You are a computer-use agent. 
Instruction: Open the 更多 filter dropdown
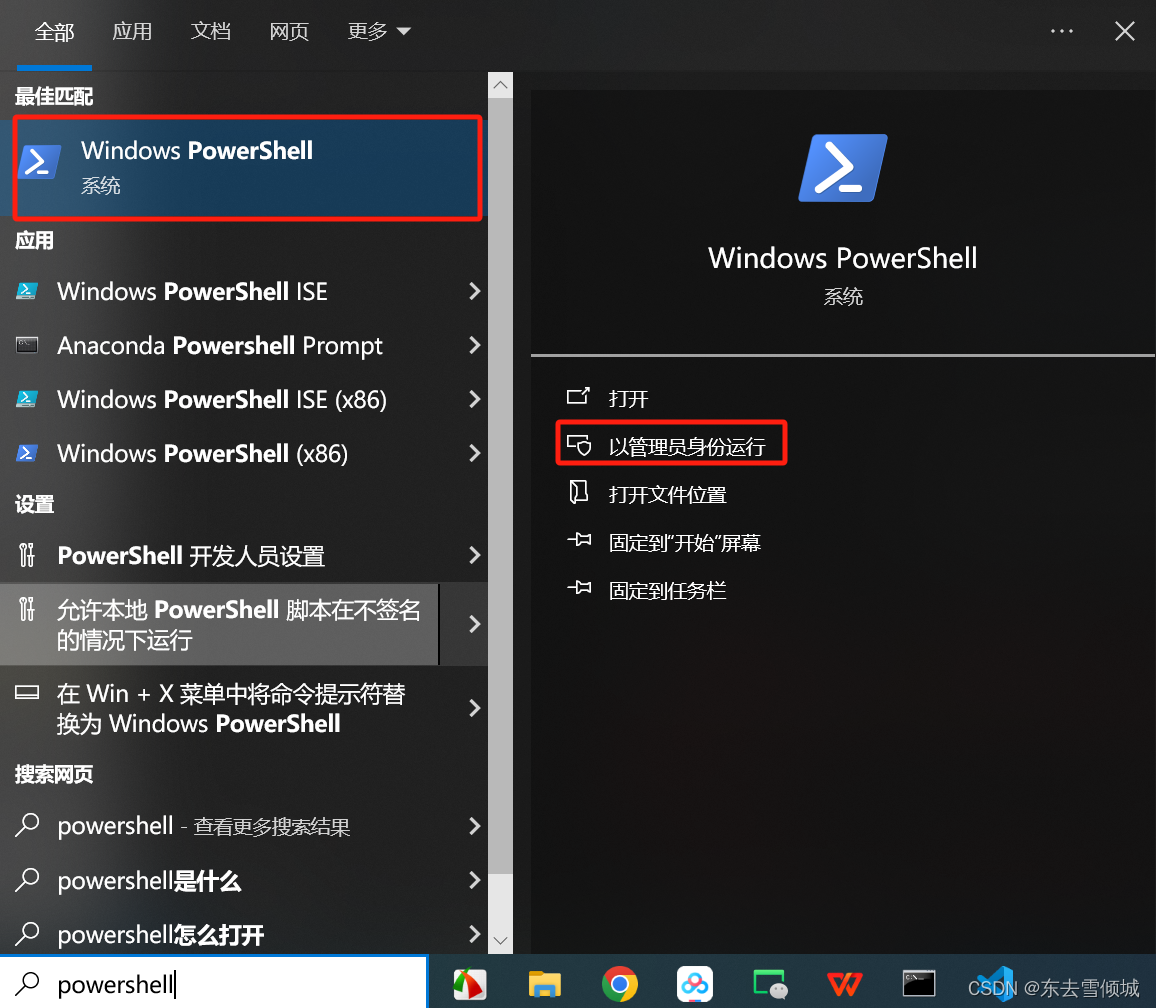pyautogui.click(x=379, y=31)
